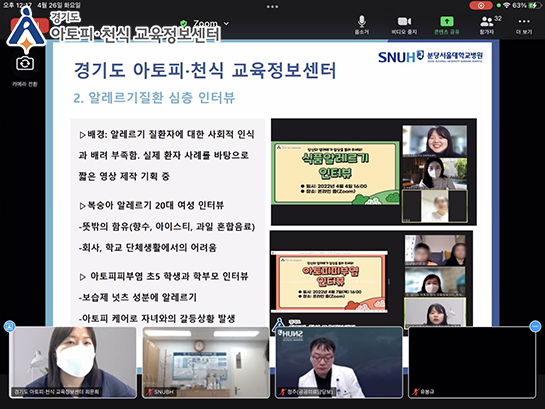Tap participant count 32 beside 참가자

tap(498, 18)
